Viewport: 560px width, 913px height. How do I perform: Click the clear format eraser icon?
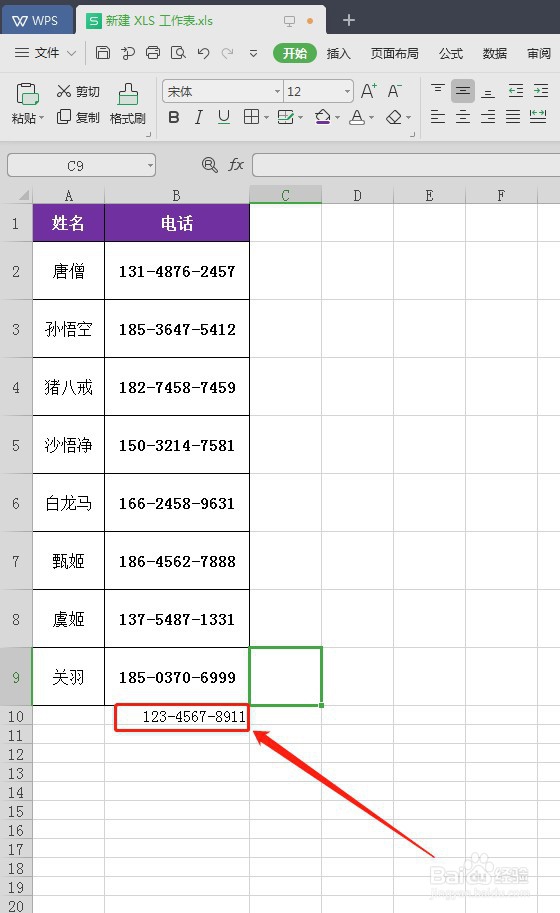point(394,117)
